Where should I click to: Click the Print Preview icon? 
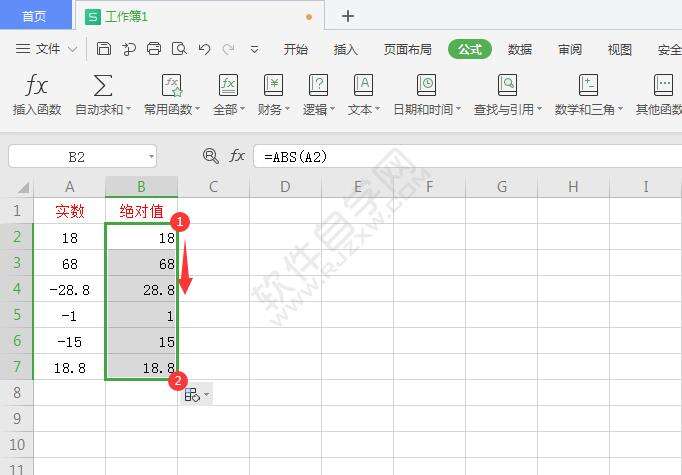179,49
